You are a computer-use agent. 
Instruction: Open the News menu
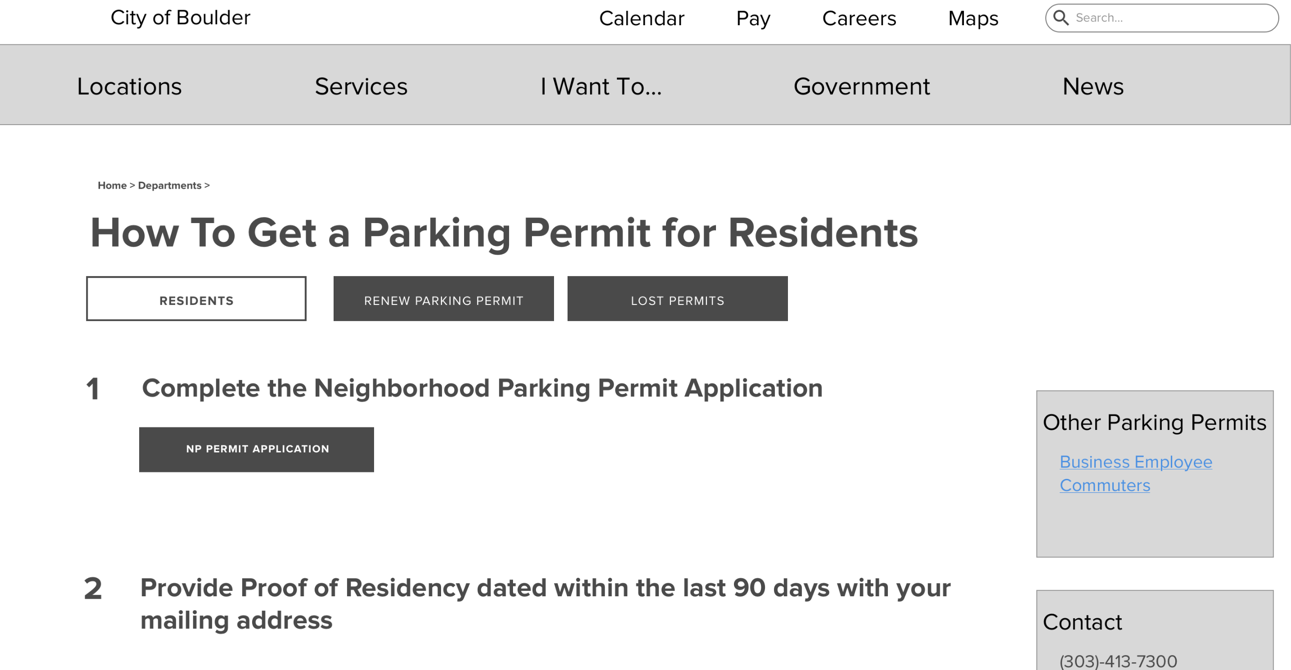point(1093,86)
